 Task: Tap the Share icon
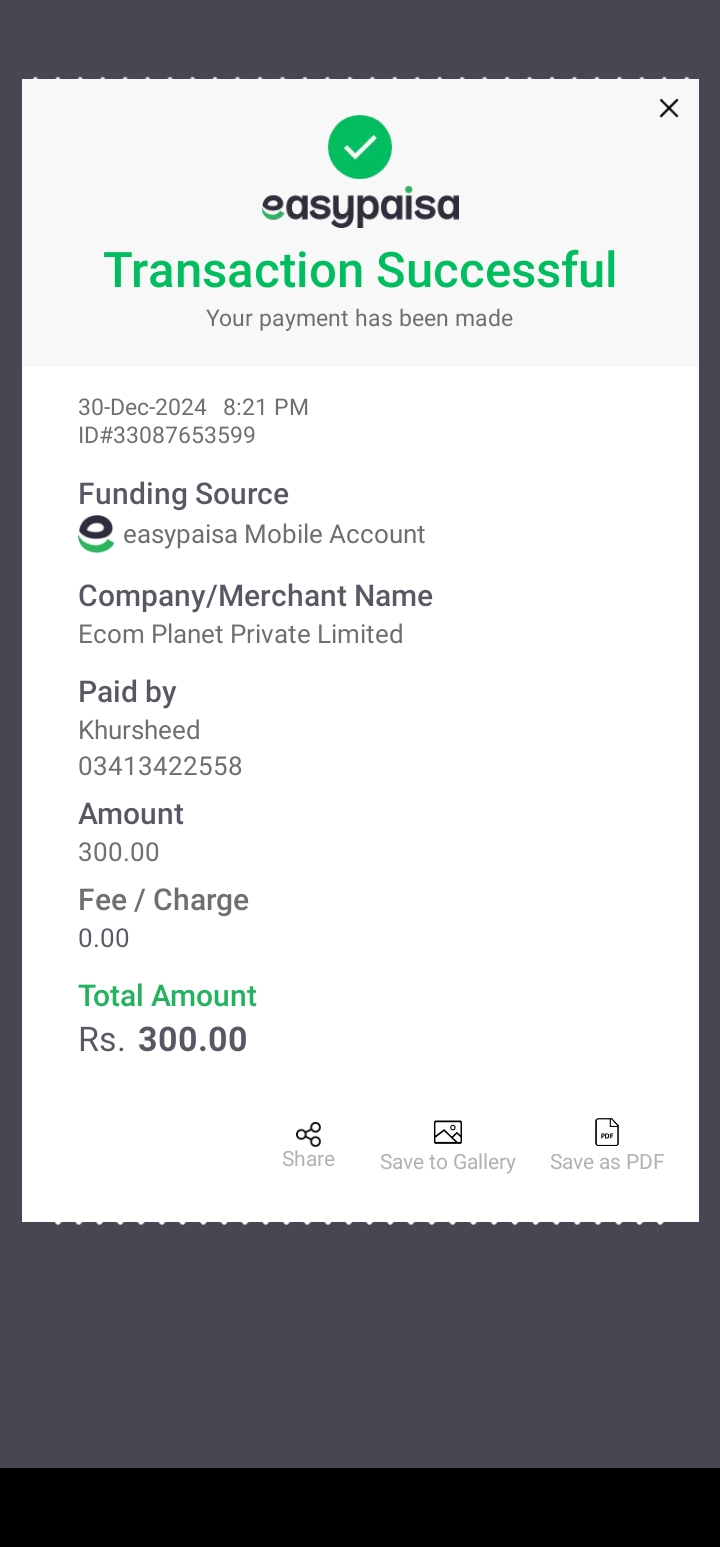click(x=308, y=1134)
